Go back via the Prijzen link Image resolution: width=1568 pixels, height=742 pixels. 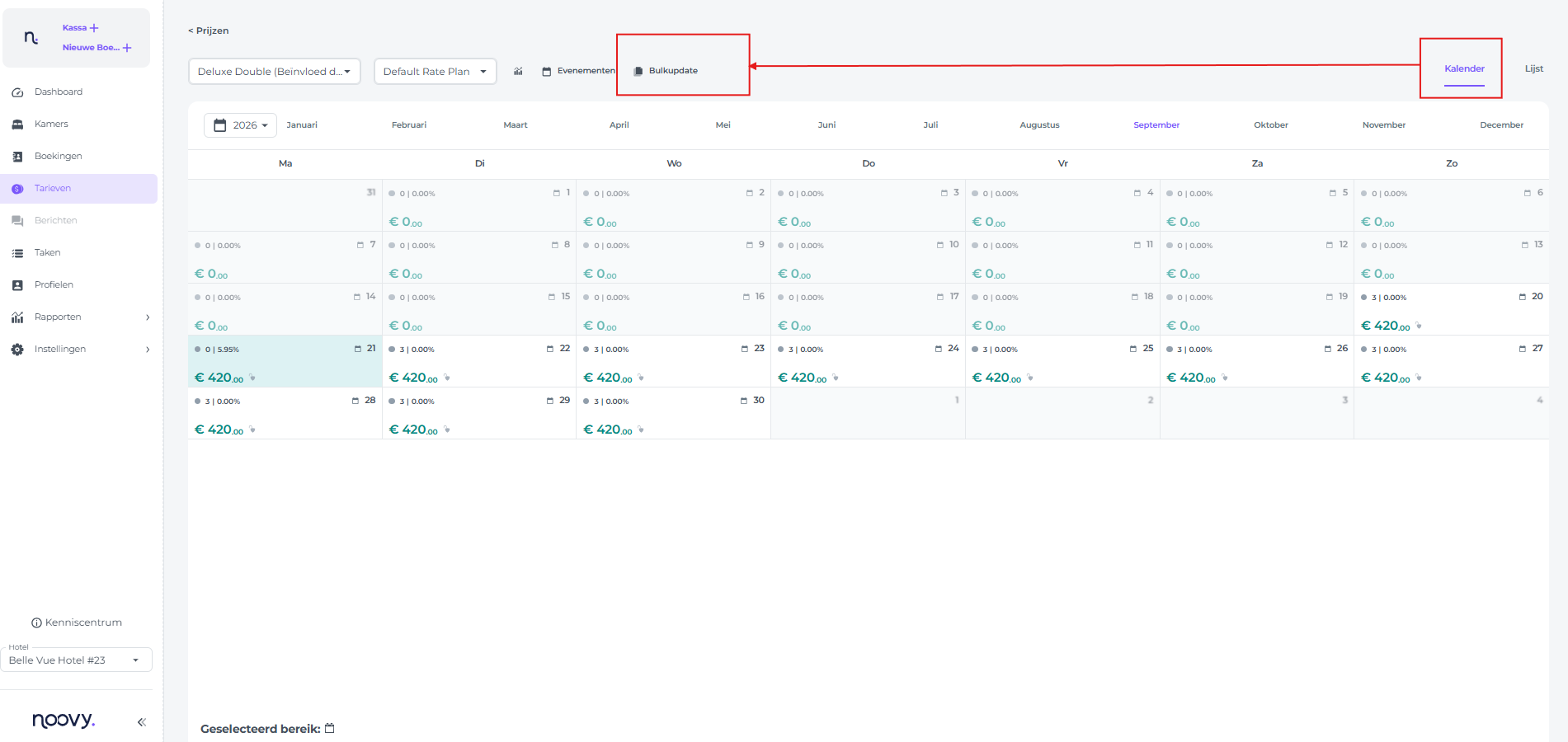click(209, 31)
